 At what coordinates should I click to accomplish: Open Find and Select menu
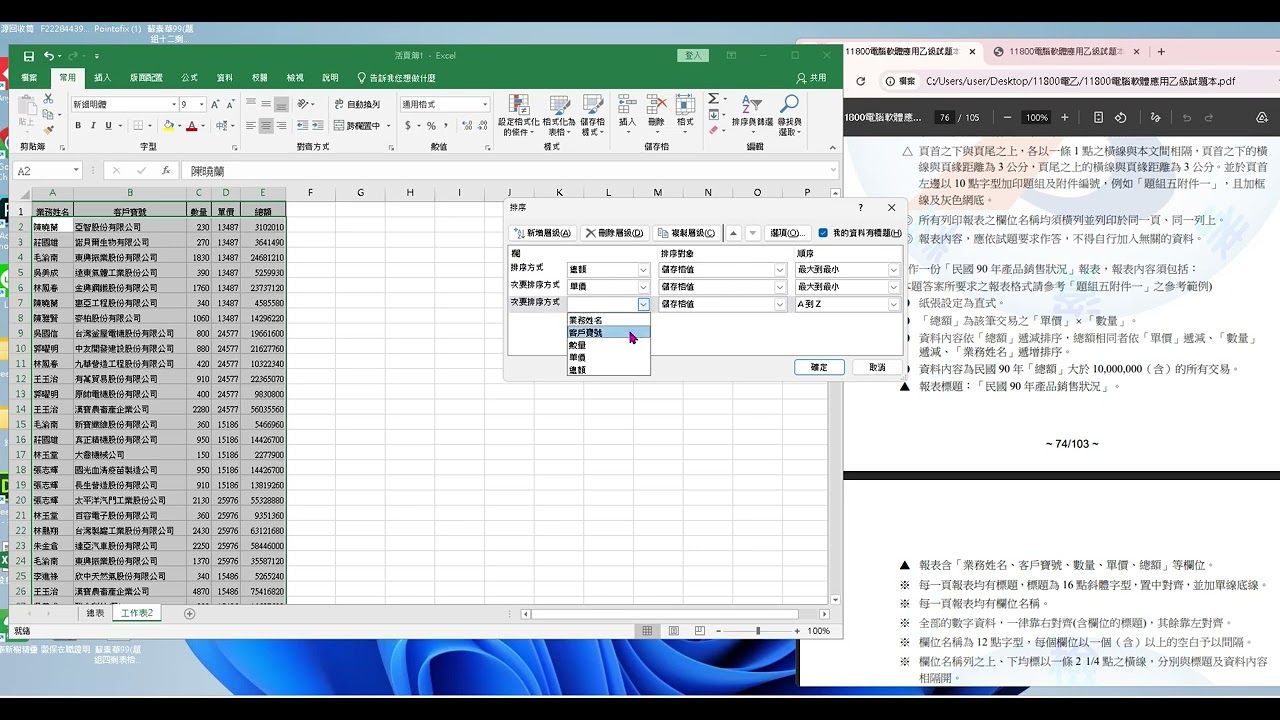tap(789, 115)
